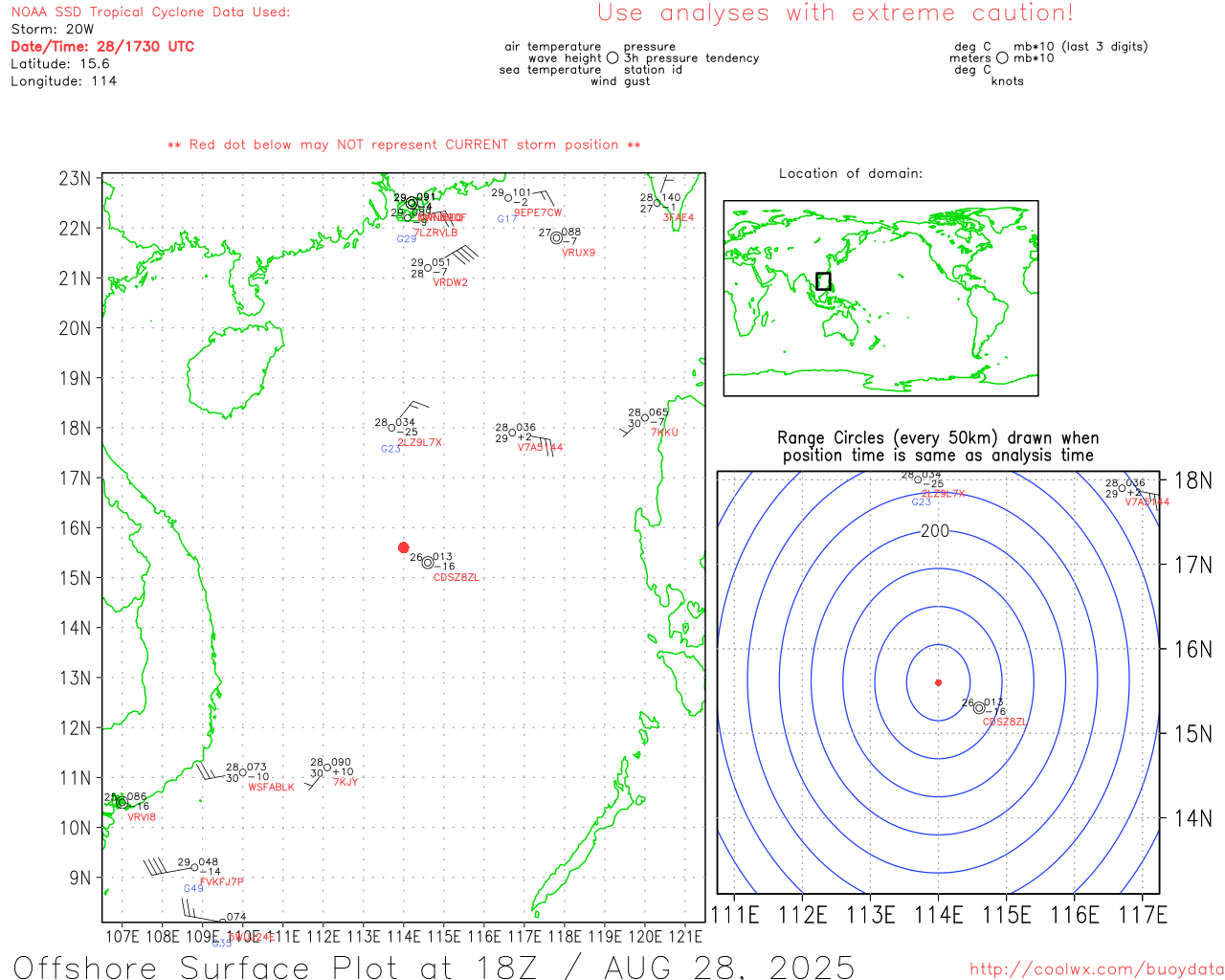1225x980 pixels.
Task: Click the 'Latitude: 15.6' text
Action: click(x=60, y=63)
